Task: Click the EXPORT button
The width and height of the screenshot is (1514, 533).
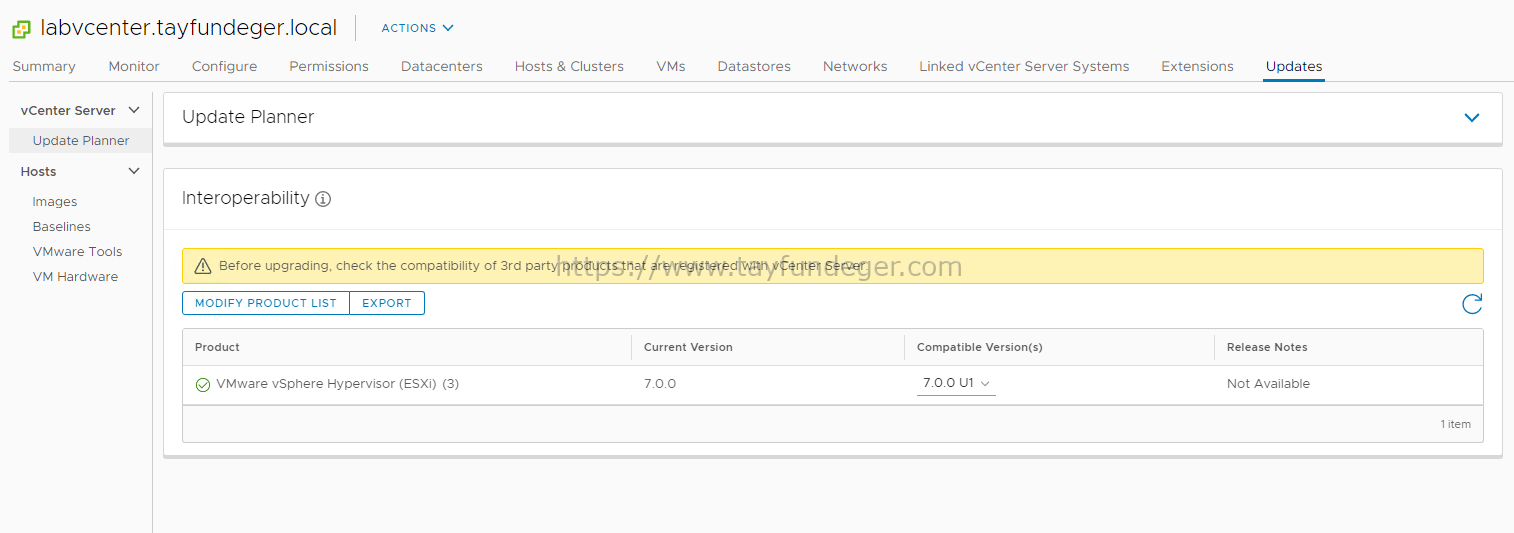Action: (387, 303)
